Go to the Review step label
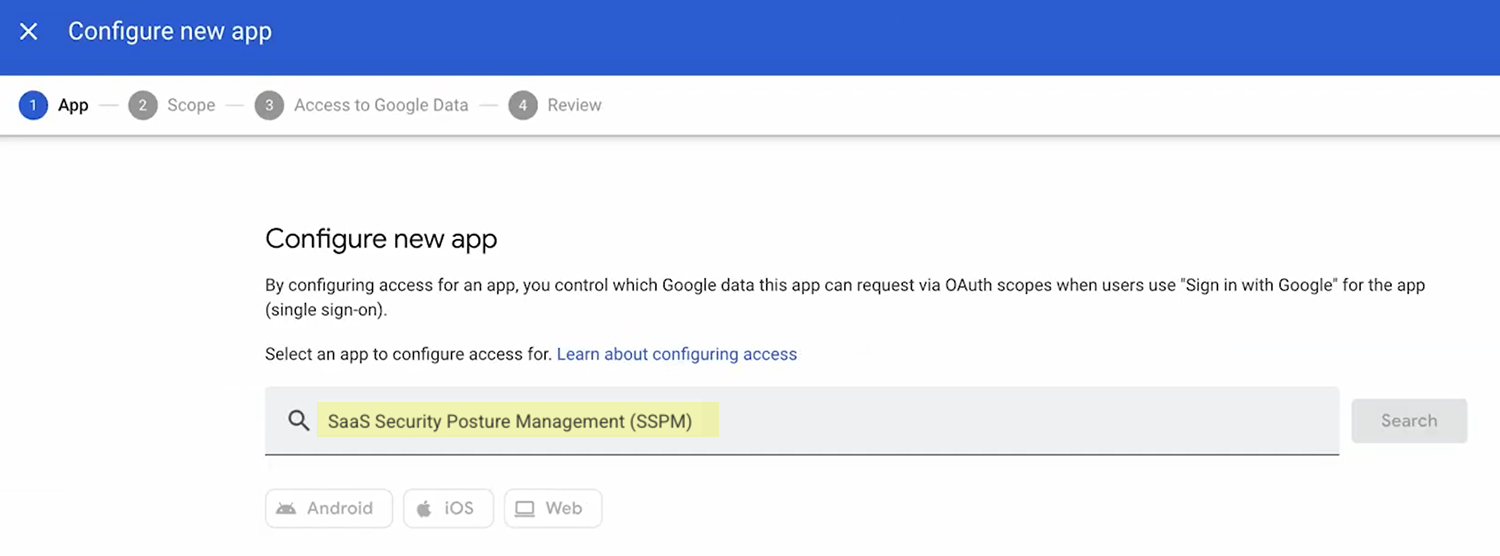The width and height of the screenshot is (1500, 556). tap(574, 105)
